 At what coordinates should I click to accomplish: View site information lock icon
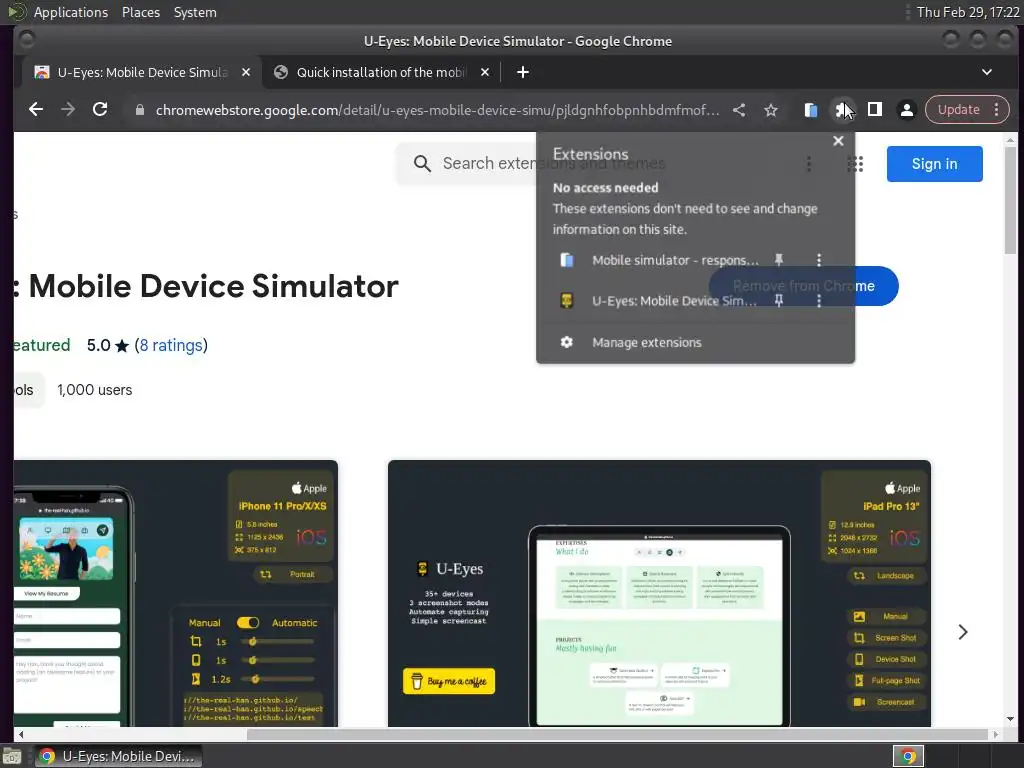139,110
